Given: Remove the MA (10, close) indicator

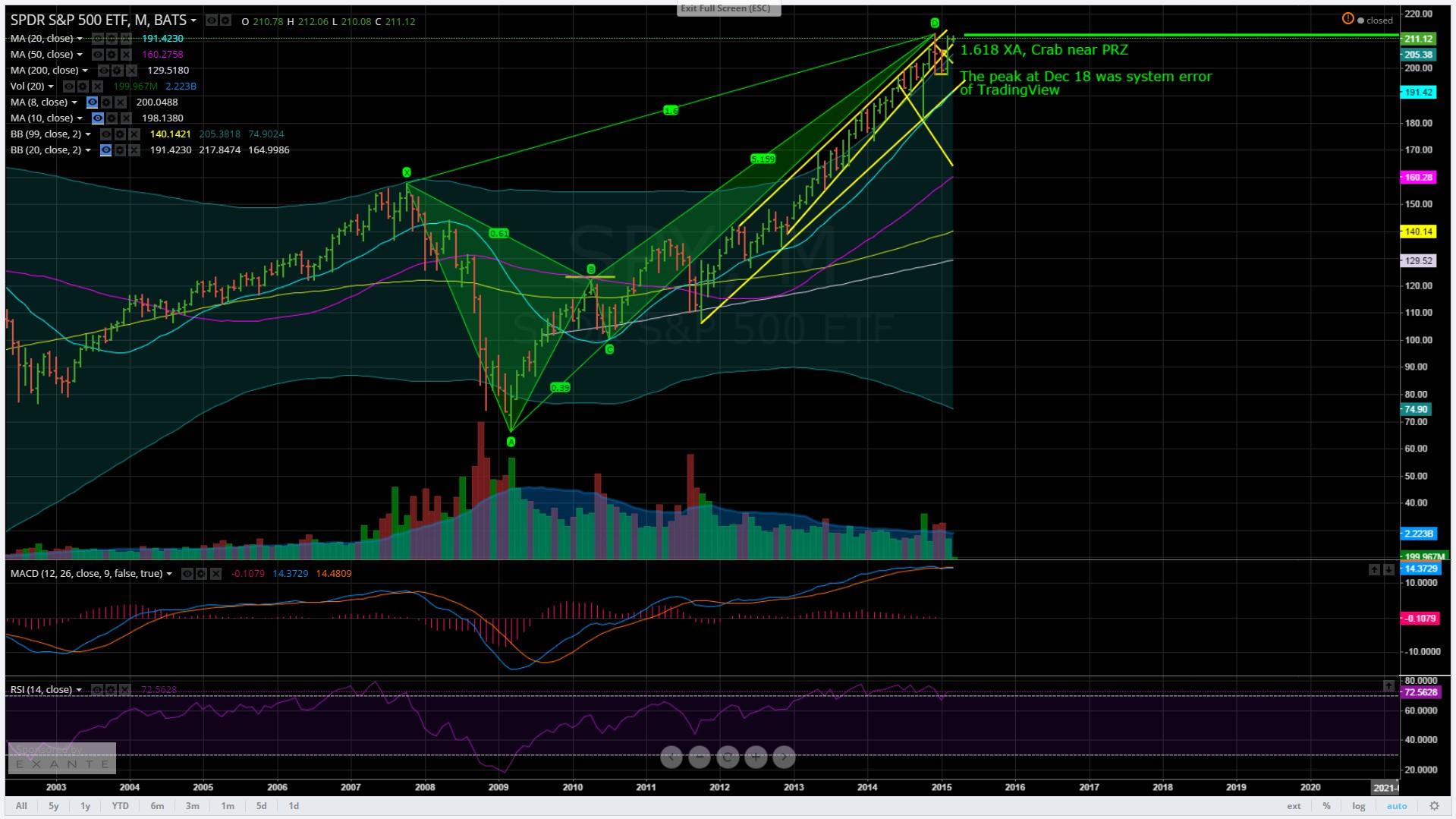Looking at the screenshot, I should (x=126, y=118).
